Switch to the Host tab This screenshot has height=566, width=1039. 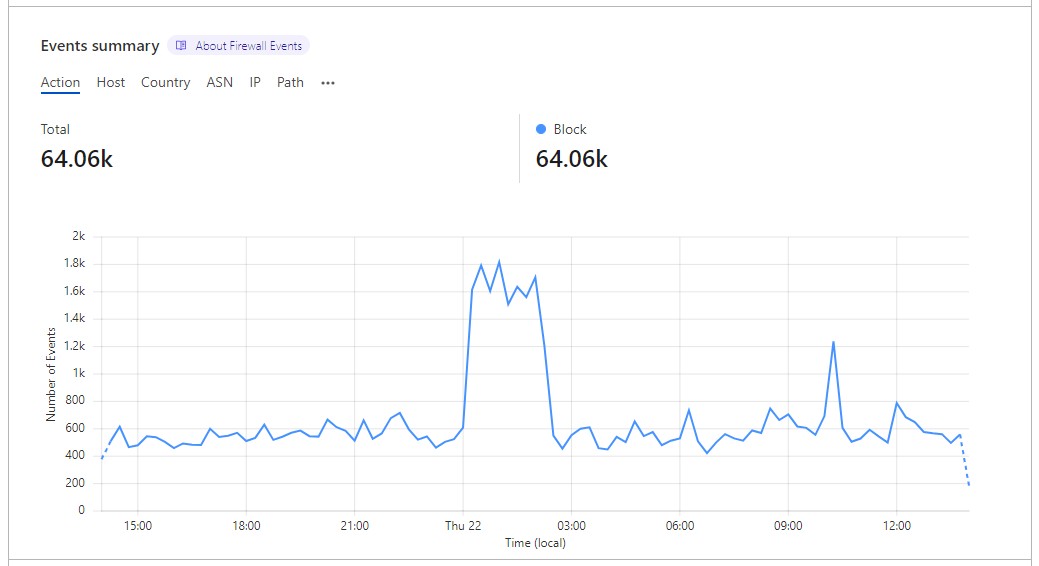111,82
